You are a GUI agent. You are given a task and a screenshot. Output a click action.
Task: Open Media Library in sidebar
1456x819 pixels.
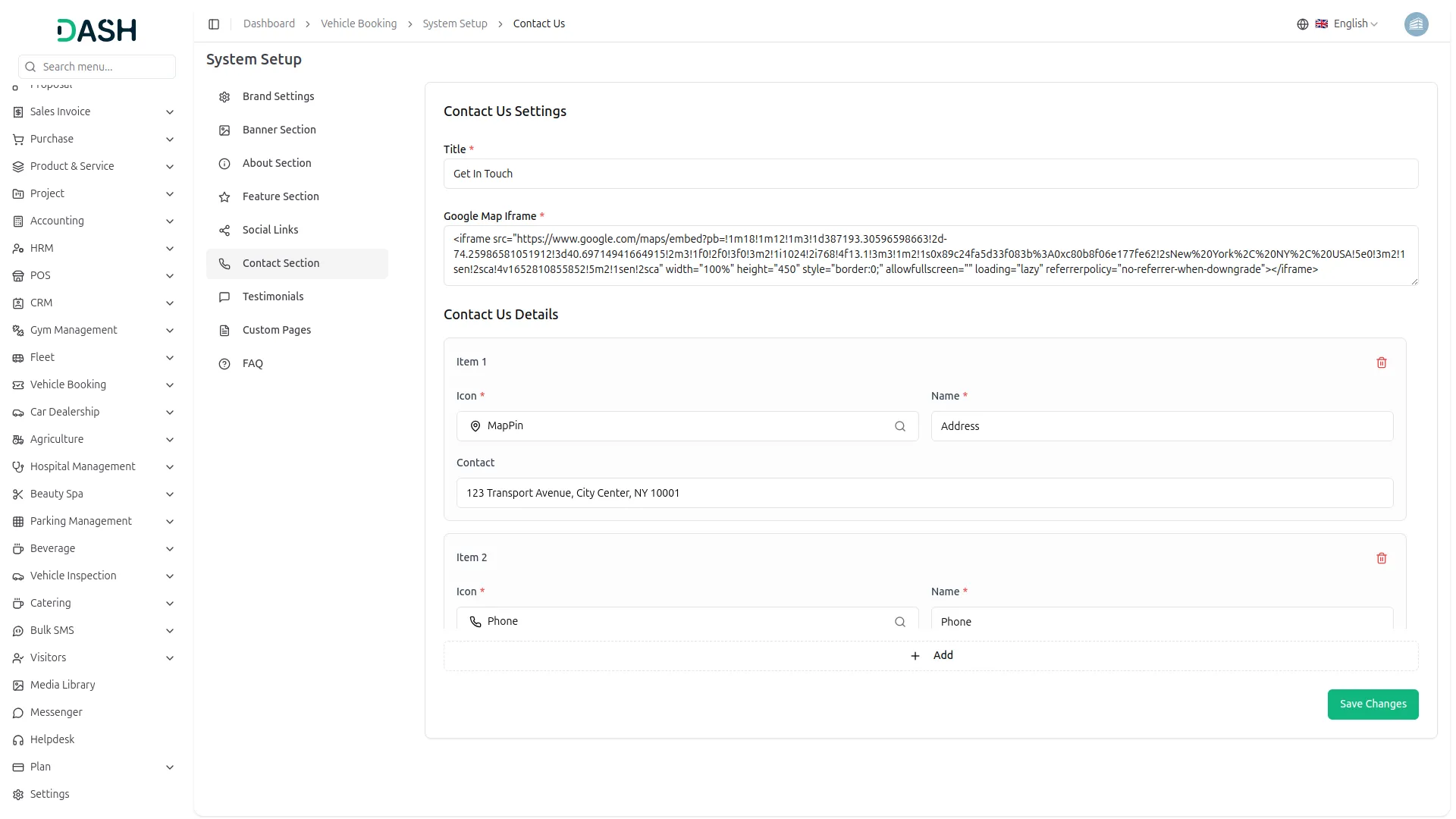(x=62, y=685)
